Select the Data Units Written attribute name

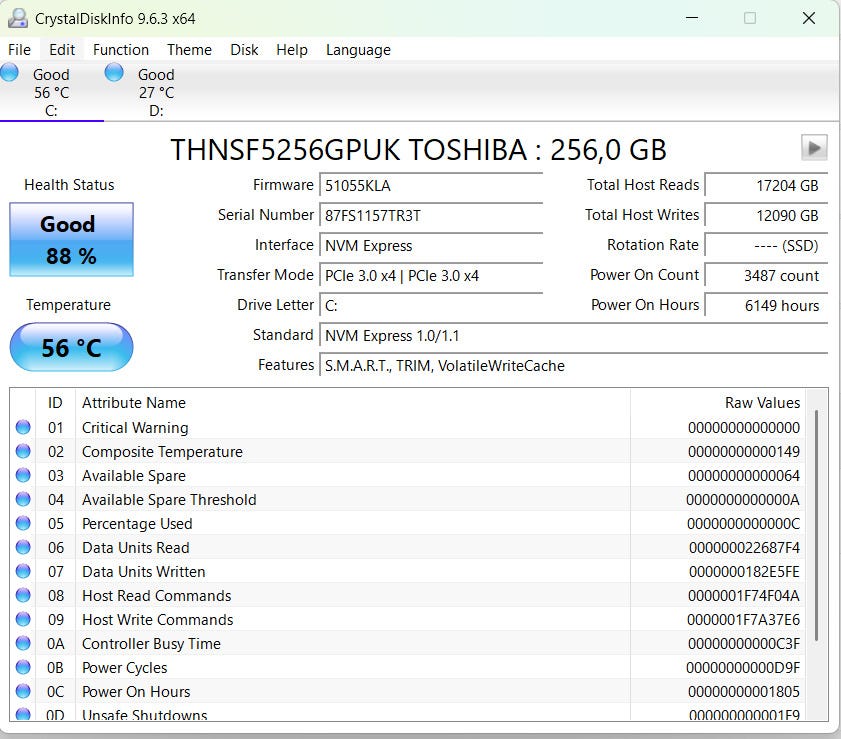144,572
